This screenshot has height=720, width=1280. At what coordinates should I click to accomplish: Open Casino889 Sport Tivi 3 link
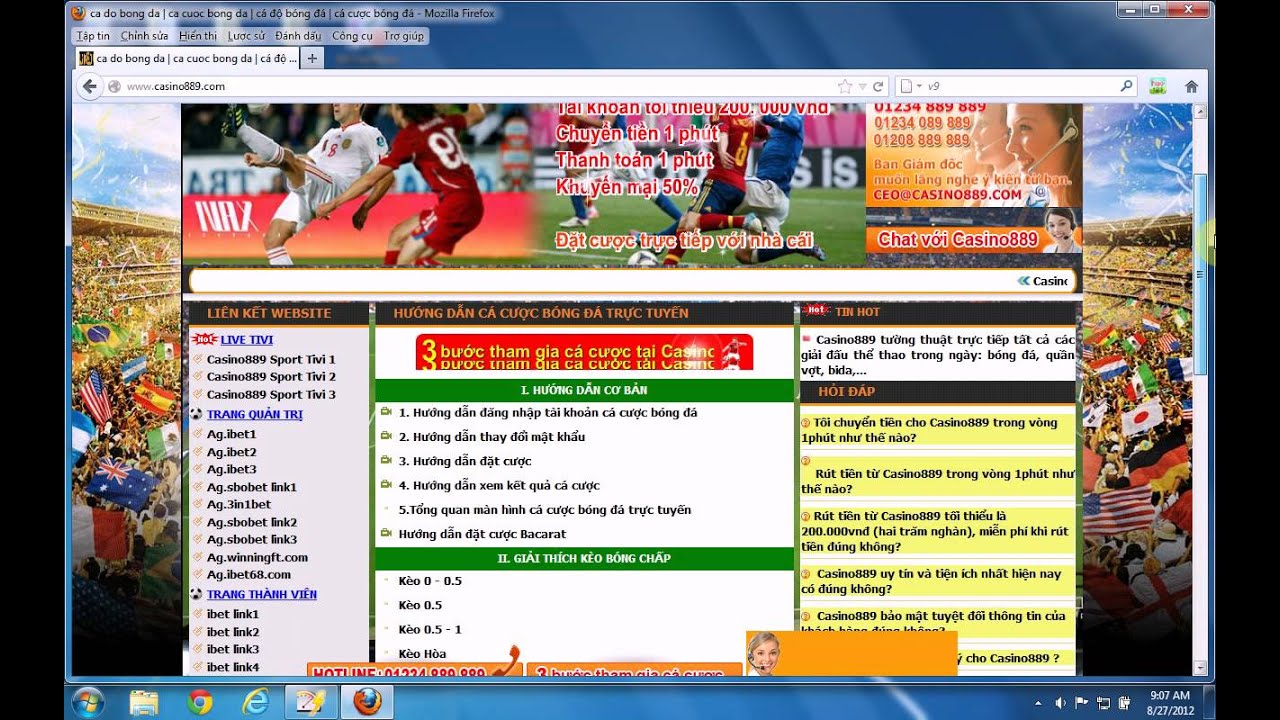click(271, 394)
